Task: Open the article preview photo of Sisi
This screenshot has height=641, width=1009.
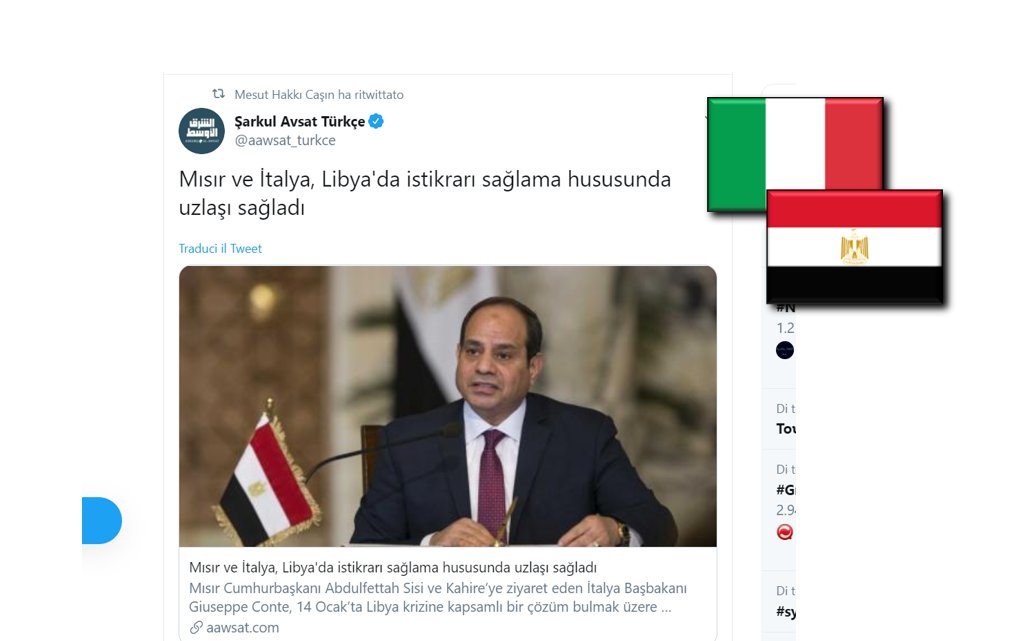Action: coord(447,406)
